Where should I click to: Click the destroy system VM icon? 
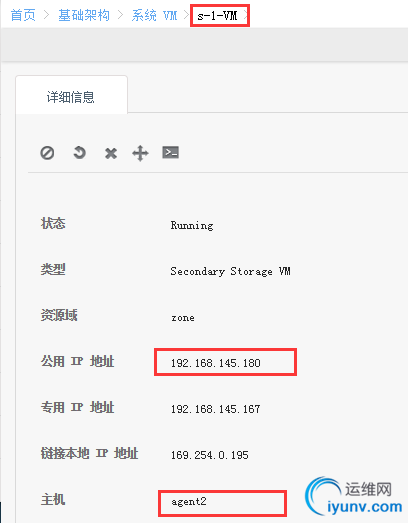[111, 153]
